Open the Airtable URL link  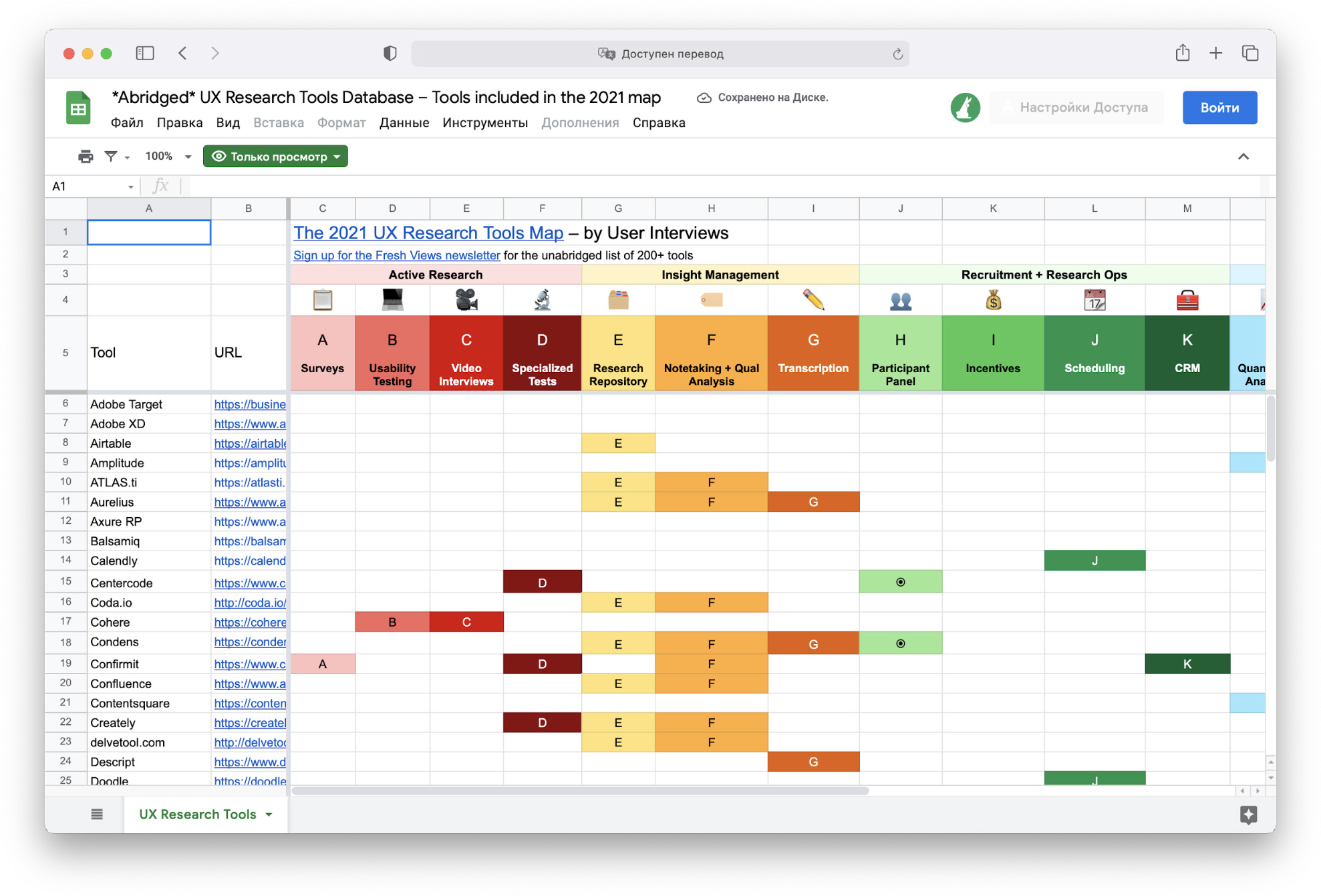250,443
